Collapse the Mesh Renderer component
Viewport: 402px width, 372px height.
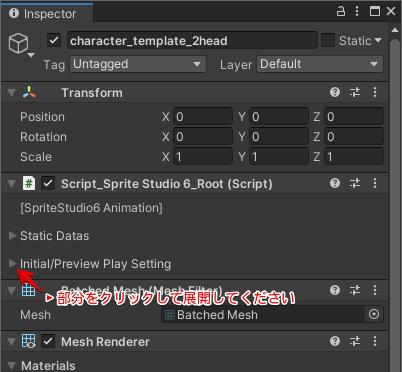tap(12, 342)
